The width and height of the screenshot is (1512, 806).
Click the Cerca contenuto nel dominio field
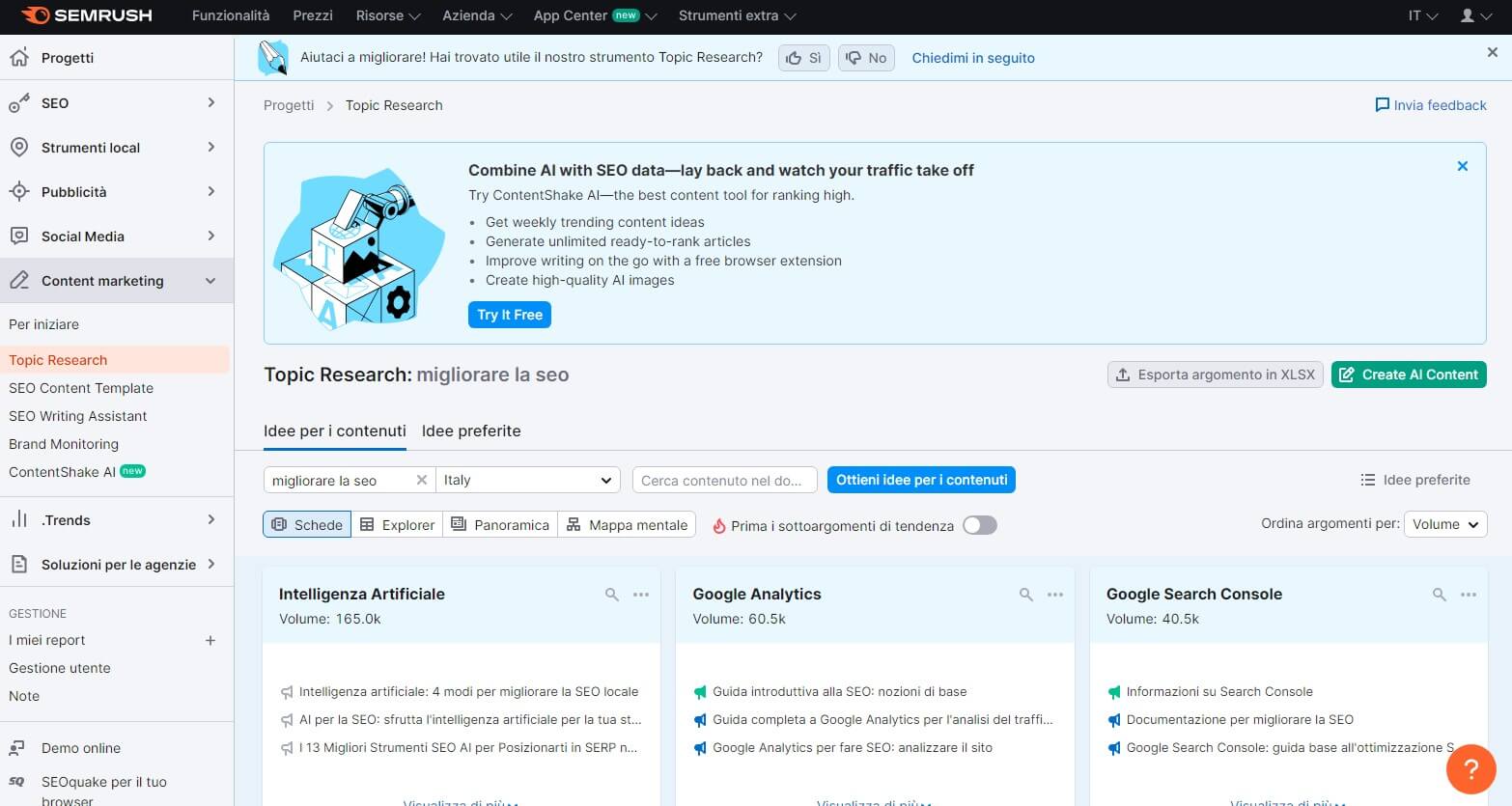point(724,480)
